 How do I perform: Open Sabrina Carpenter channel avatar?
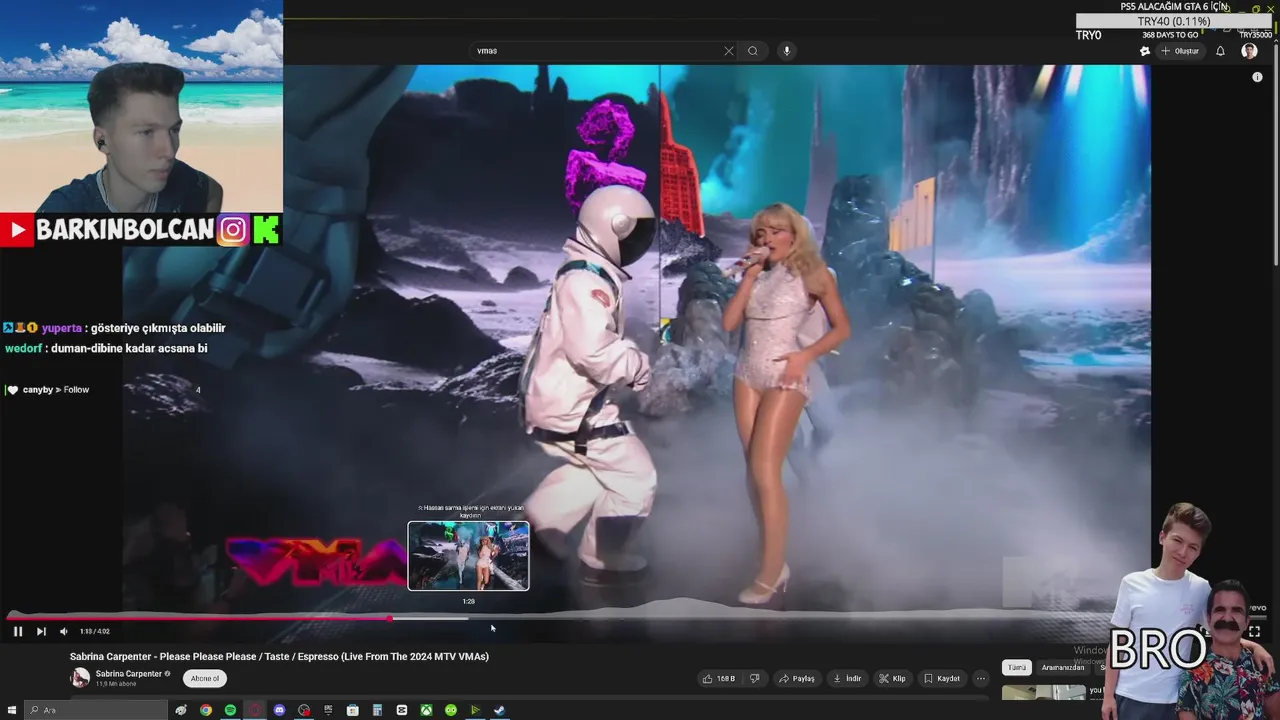pyautogui.click(x=80, y=678)
